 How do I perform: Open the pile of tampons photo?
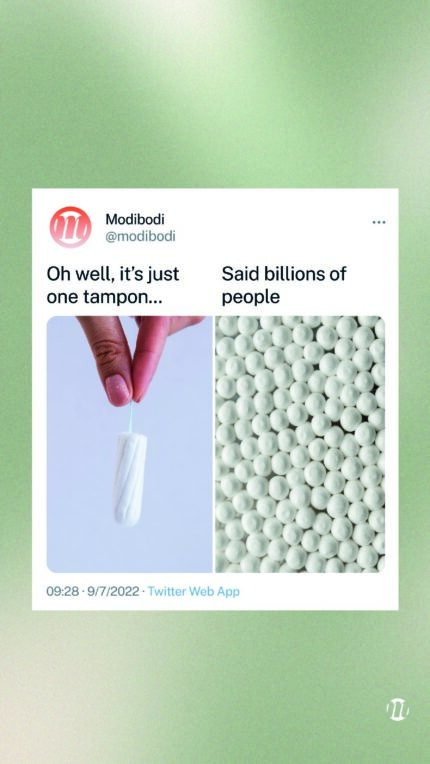(x=300, y=444)
